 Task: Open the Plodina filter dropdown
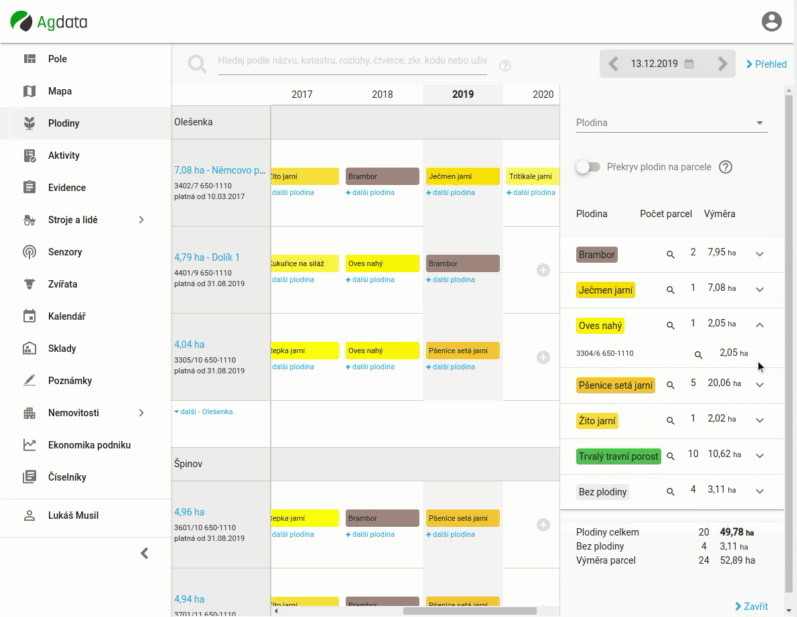coord(671,123)
